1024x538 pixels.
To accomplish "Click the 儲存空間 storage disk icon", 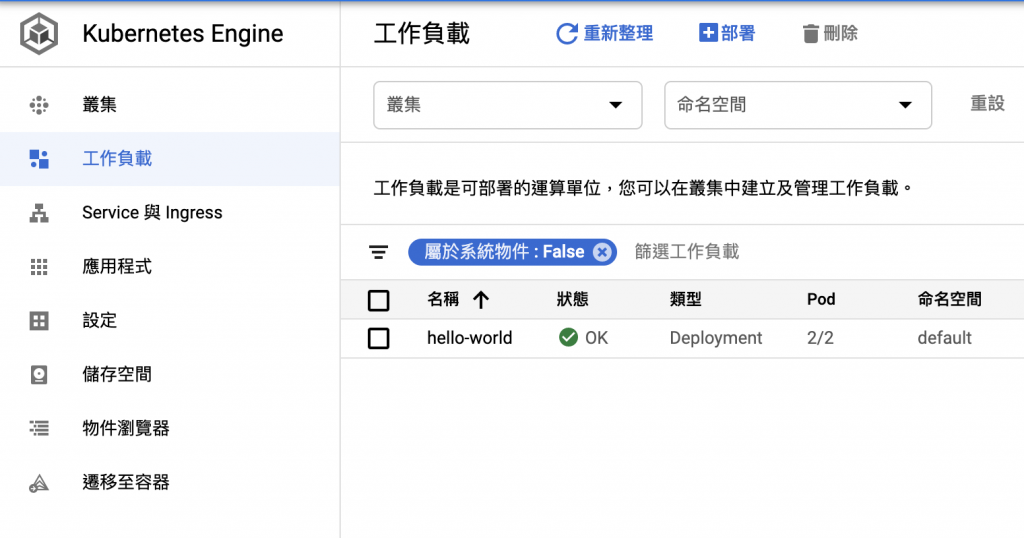I will pyautogui.click(x=39, y=374).
